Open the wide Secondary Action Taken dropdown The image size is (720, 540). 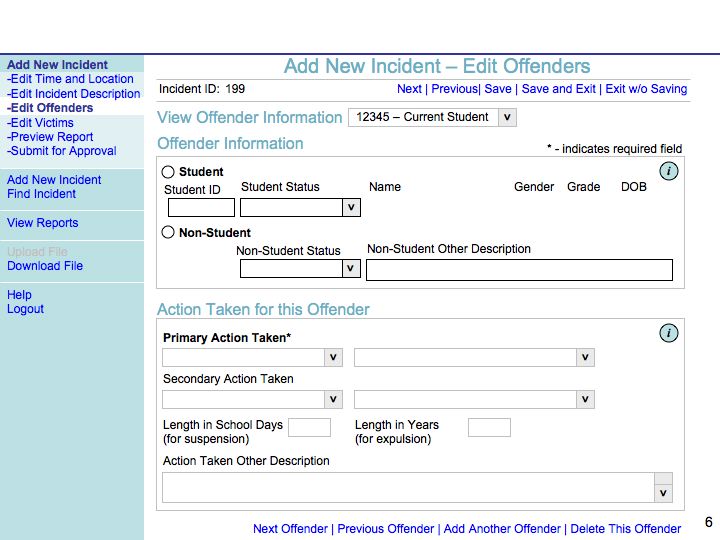coord(474,399)
